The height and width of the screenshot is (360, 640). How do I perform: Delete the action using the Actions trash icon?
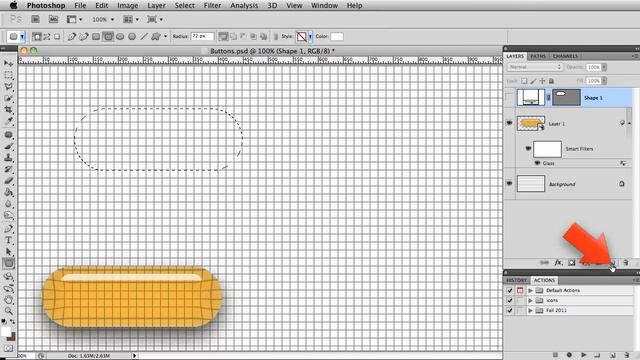point(627,355)
